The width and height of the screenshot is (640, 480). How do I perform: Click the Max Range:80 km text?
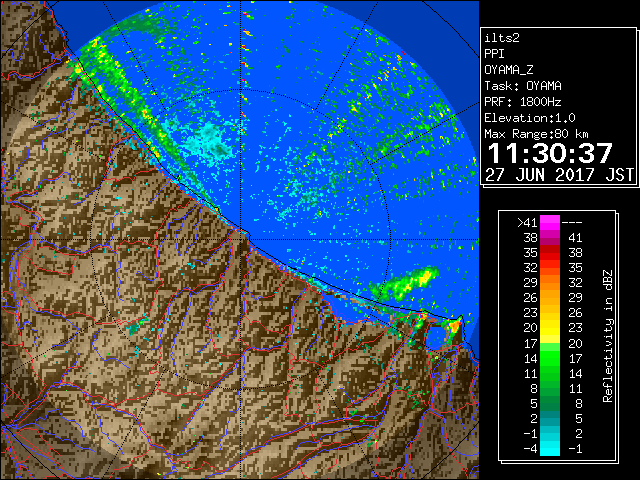coord(536,134)
